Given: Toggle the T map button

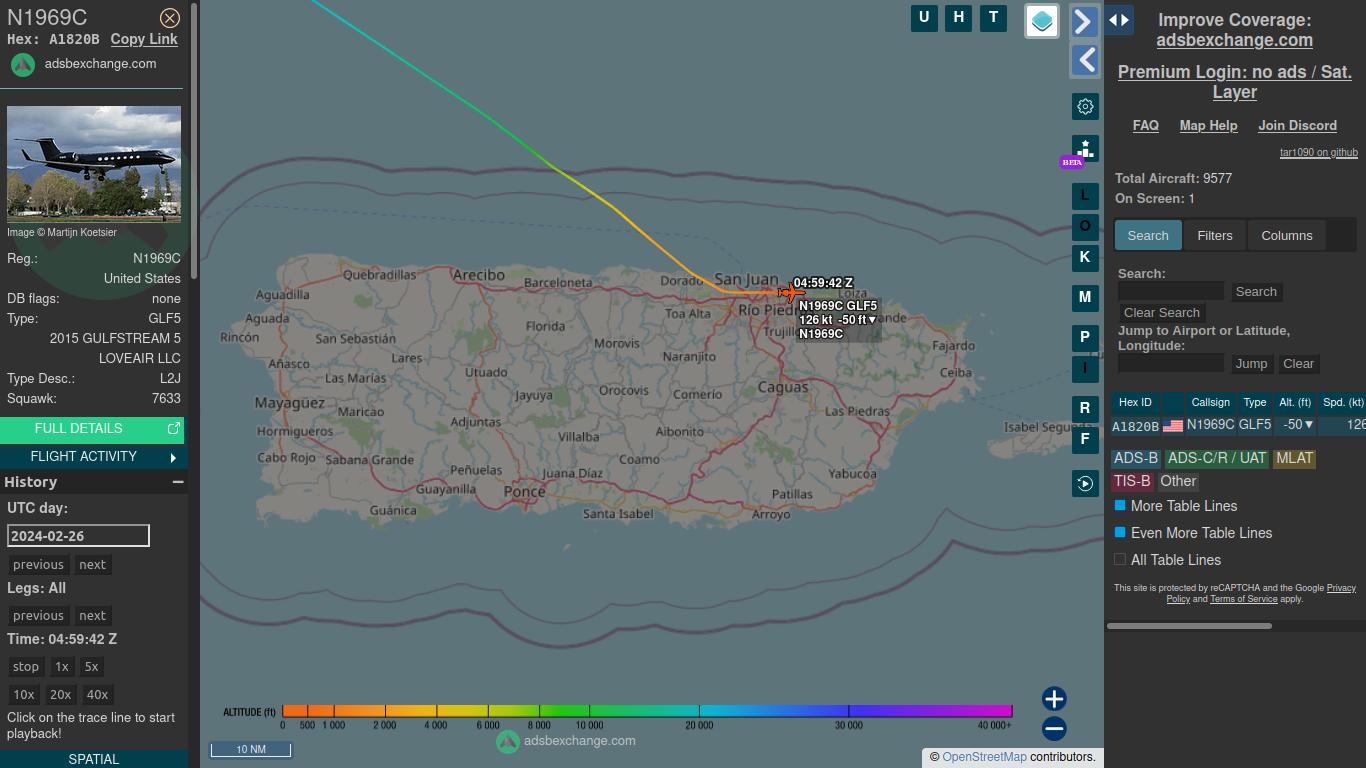Looking at the screenshot, I should [993, 18].
